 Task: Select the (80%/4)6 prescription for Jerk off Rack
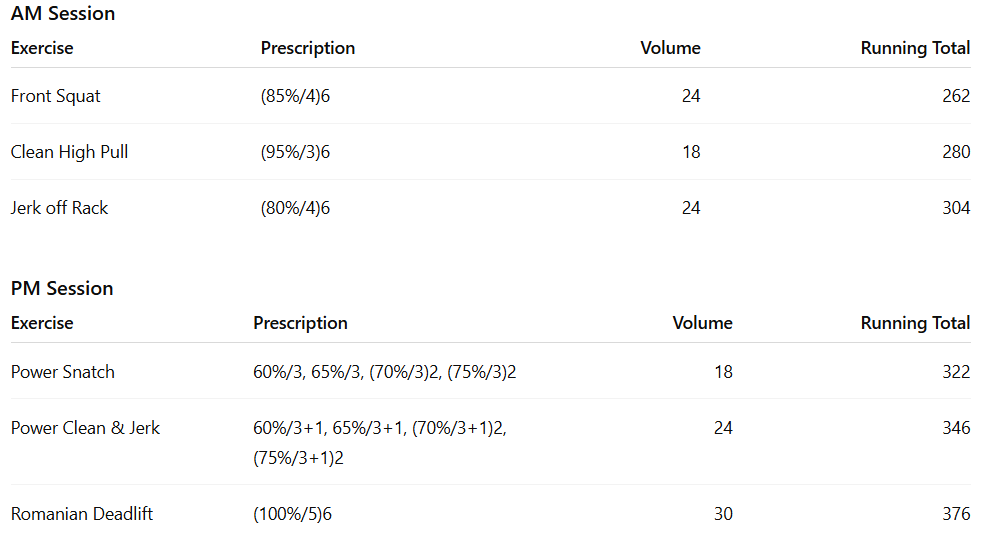(296, 208)
